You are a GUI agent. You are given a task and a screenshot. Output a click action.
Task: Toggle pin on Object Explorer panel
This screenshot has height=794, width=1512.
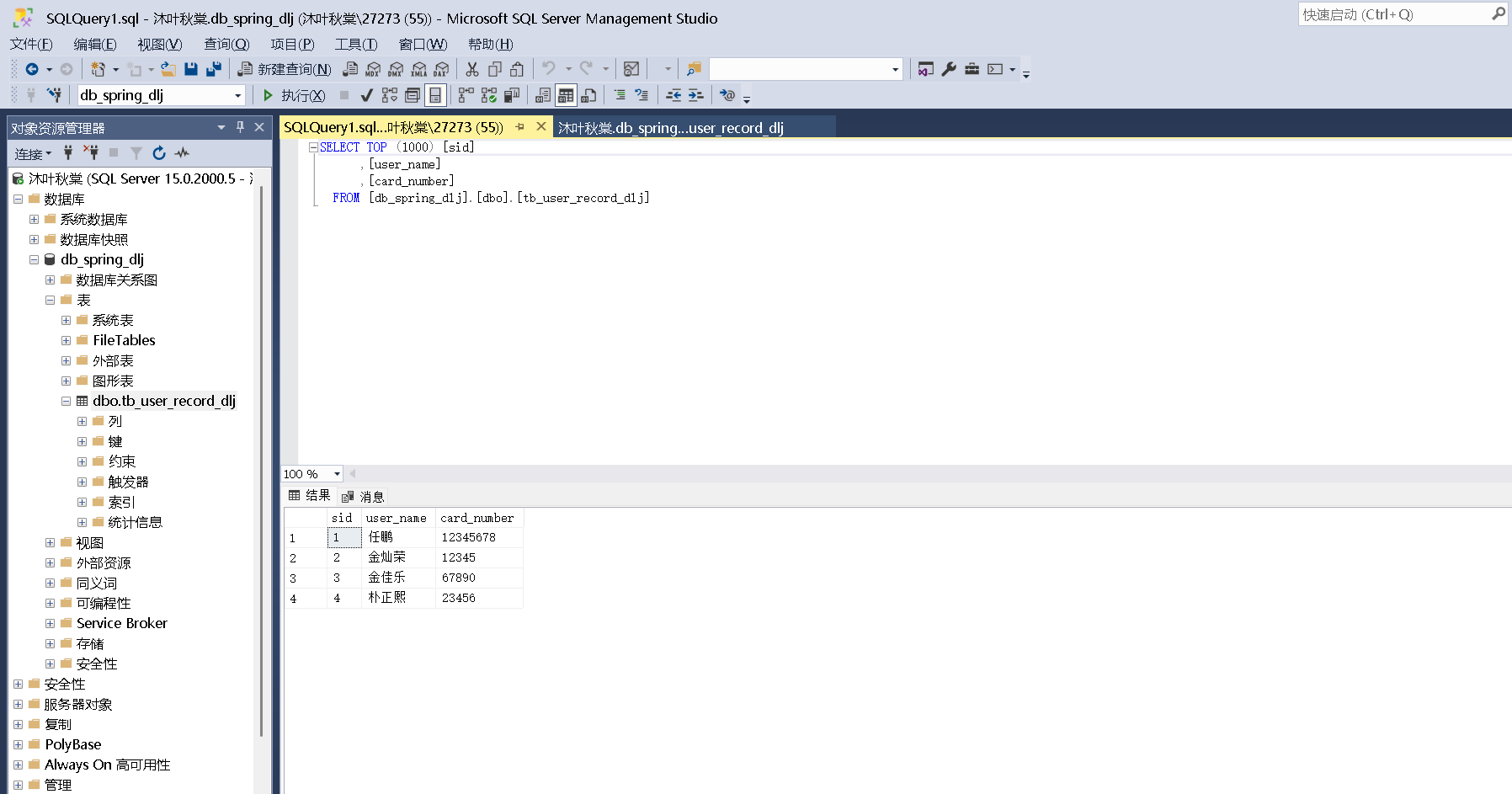[240, 127]
